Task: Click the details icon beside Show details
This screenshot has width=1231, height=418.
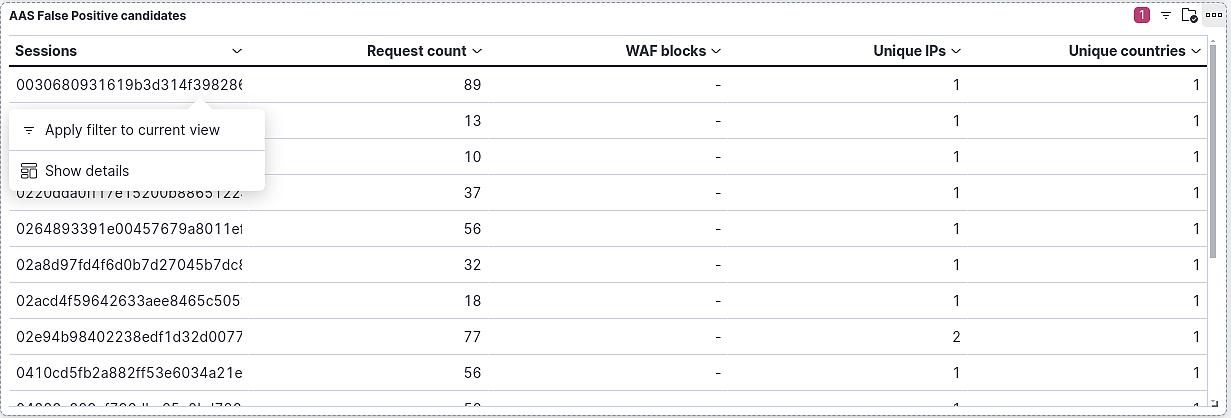Action: (x=29, y=171)
